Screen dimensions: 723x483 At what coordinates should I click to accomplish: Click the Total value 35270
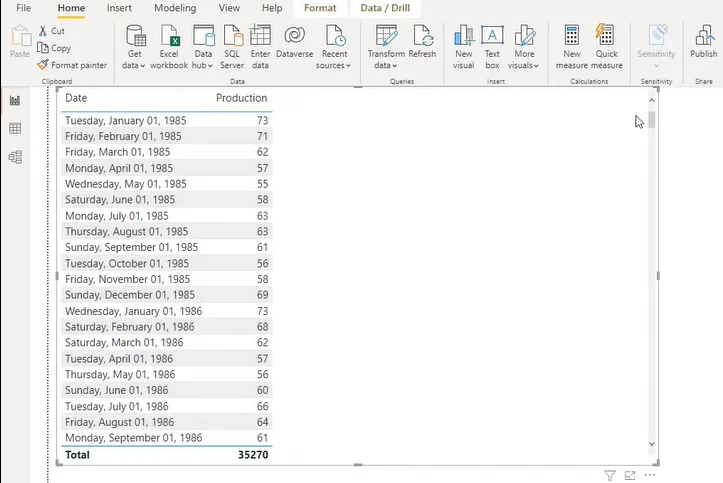point(253,455)
